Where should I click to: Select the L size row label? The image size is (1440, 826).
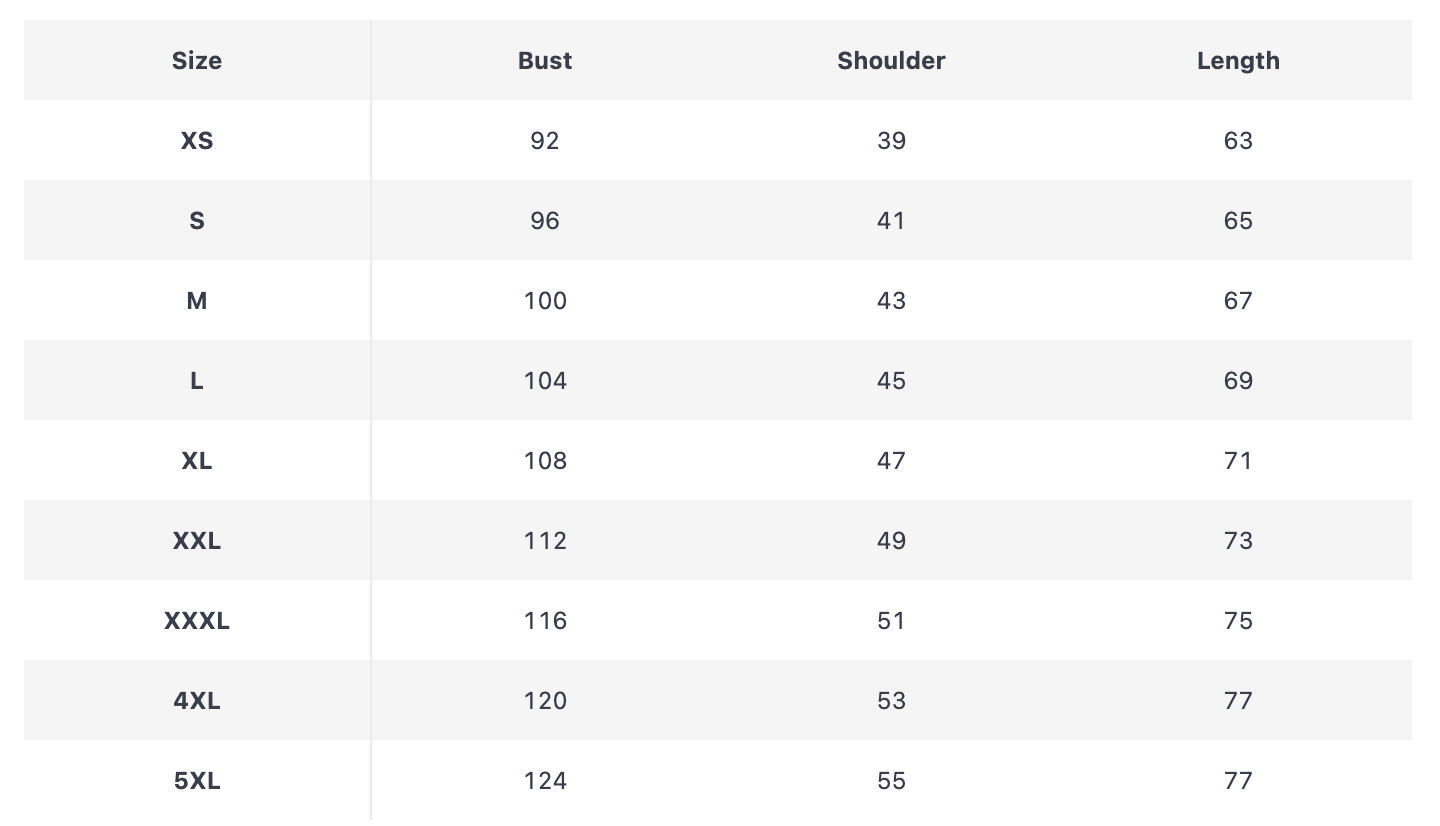pyautogui.click(x=197, y=381)
